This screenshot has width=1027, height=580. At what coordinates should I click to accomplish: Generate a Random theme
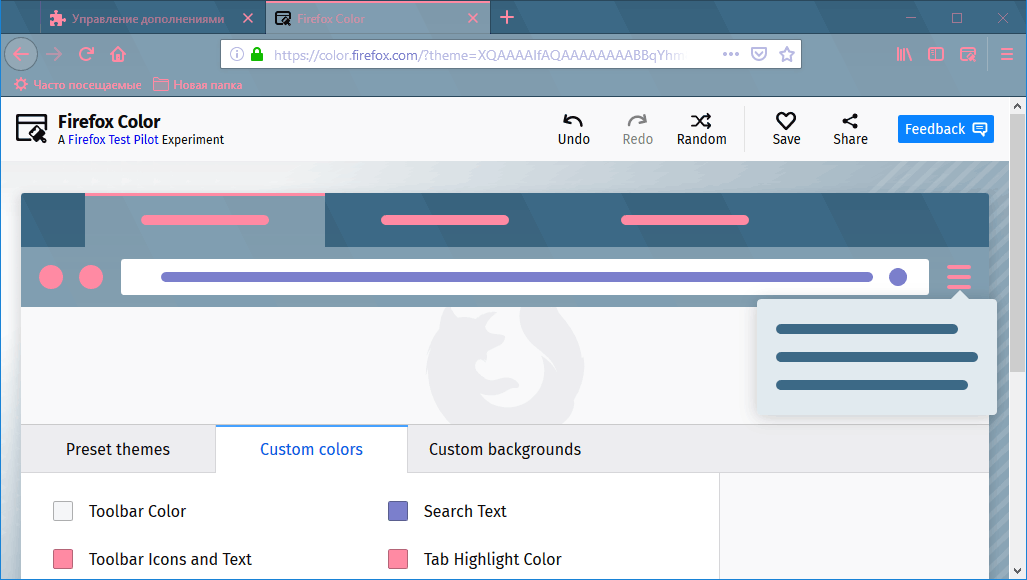(701, 129)
